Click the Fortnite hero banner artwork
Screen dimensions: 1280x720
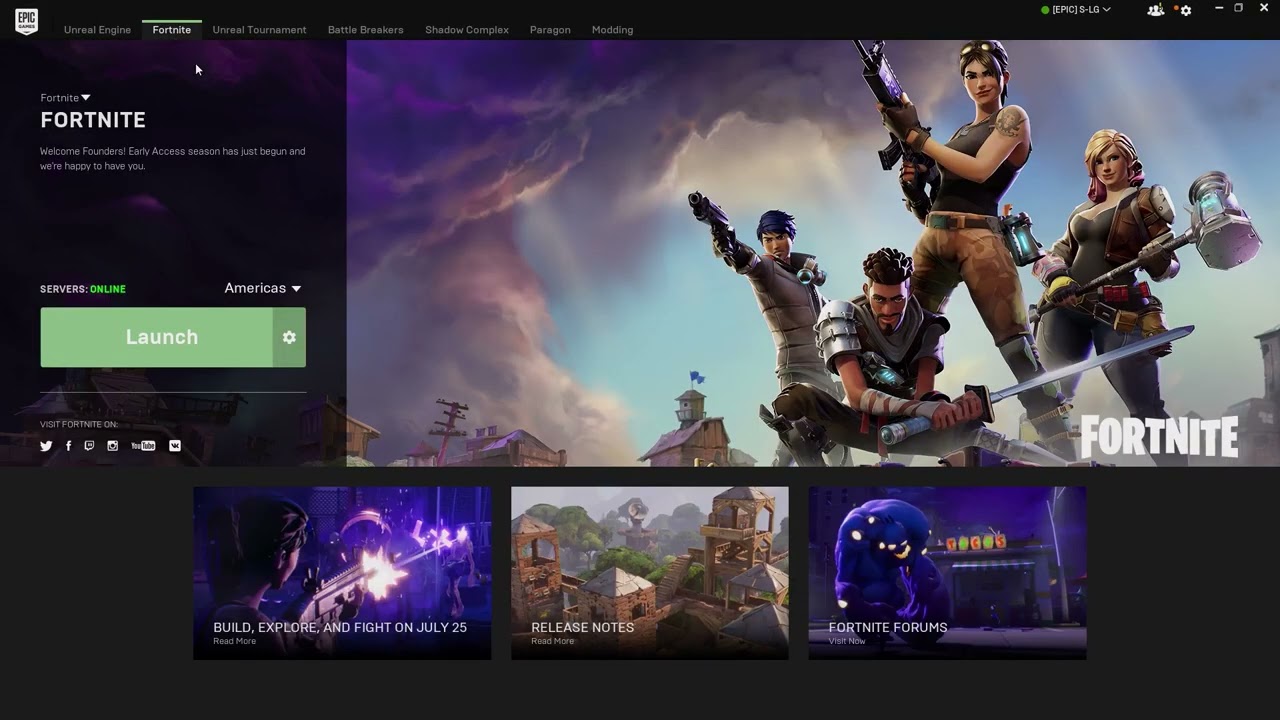[813, 253]
